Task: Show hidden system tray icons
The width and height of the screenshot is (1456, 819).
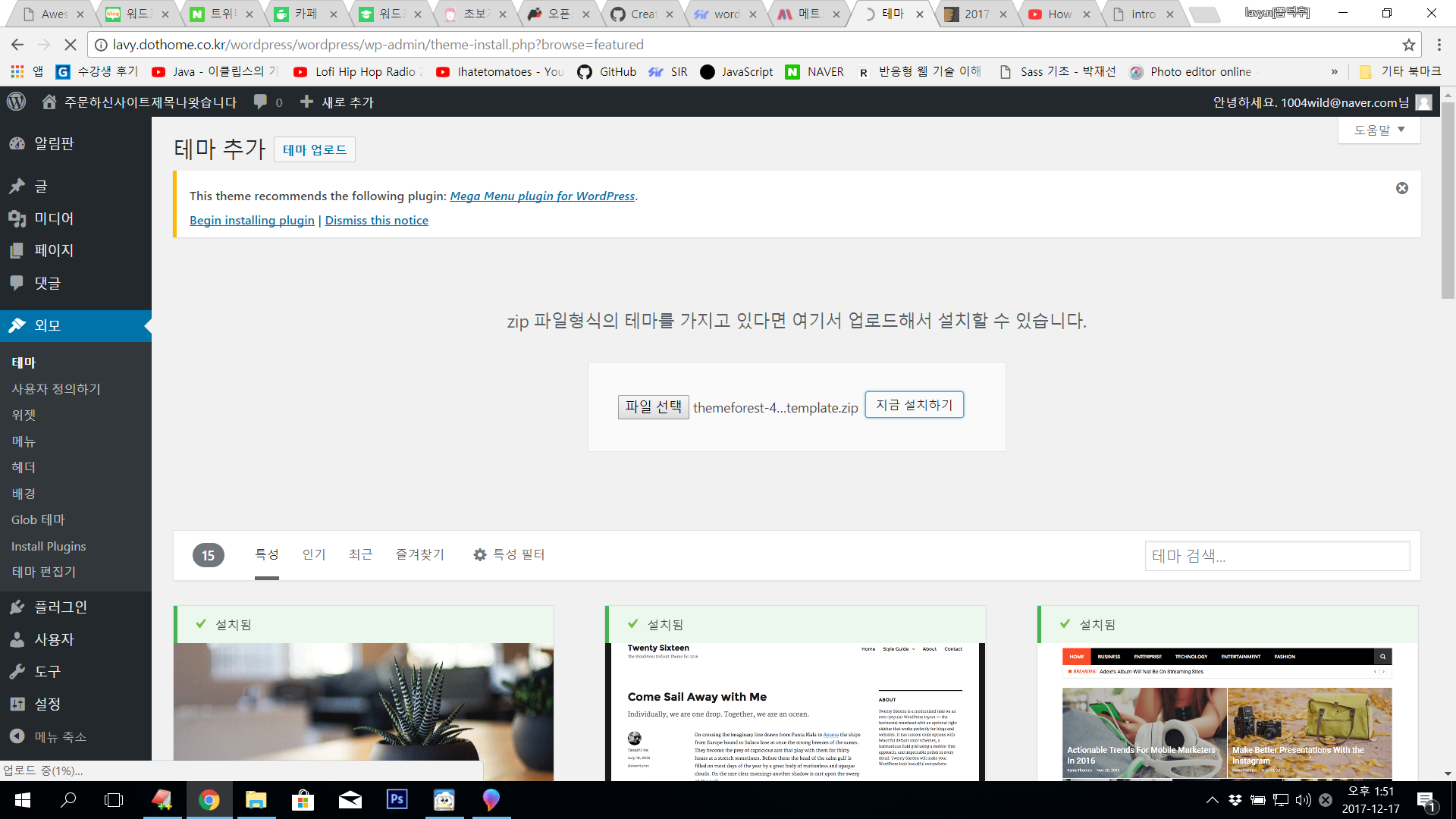Action: (x=1212, y=799)
